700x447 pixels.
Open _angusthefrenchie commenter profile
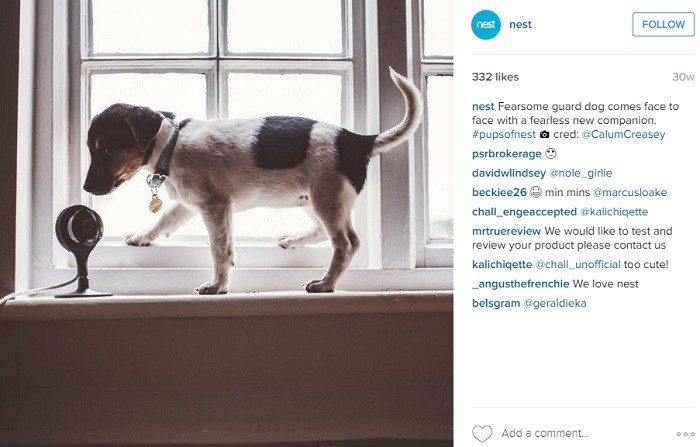[x=521, y=284]
